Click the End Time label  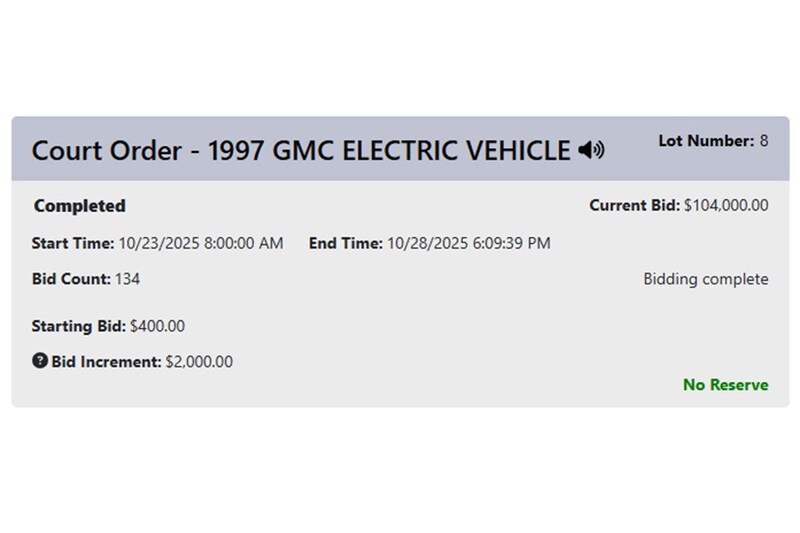pyautogui.click(x=345, y=243)
